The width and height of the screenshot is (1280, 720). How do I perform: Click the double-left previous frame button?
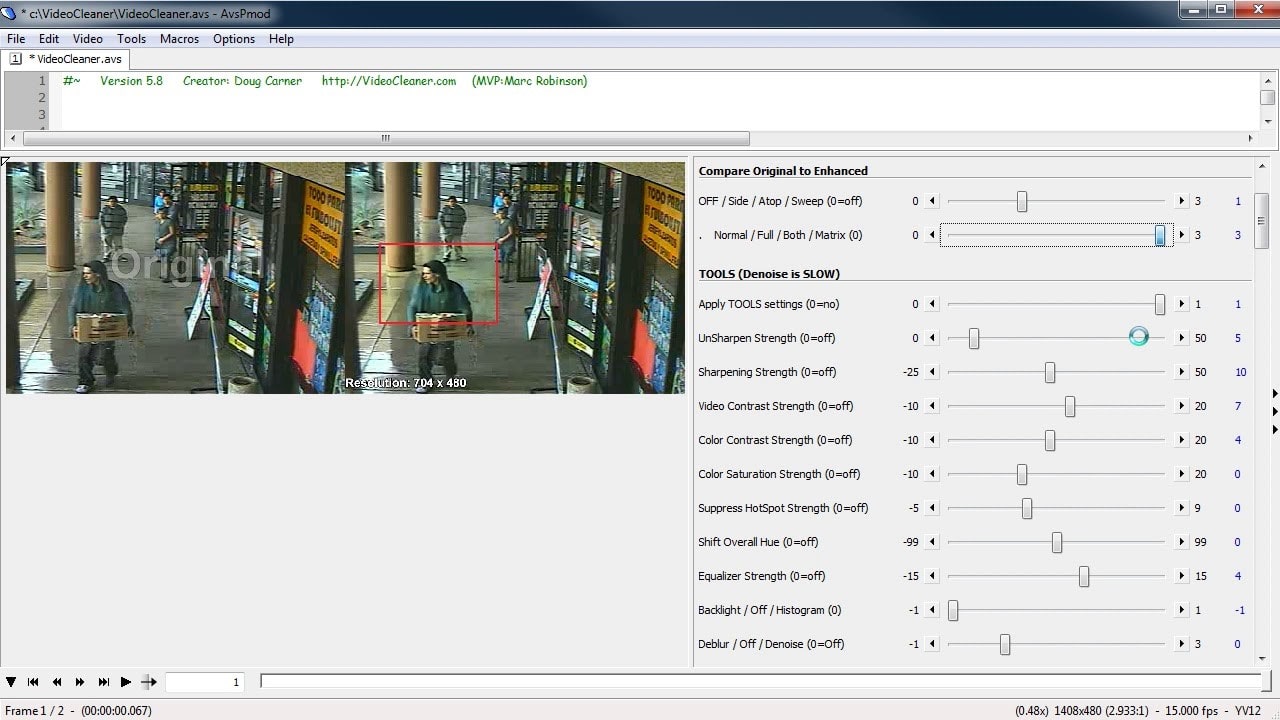(57, 682)
